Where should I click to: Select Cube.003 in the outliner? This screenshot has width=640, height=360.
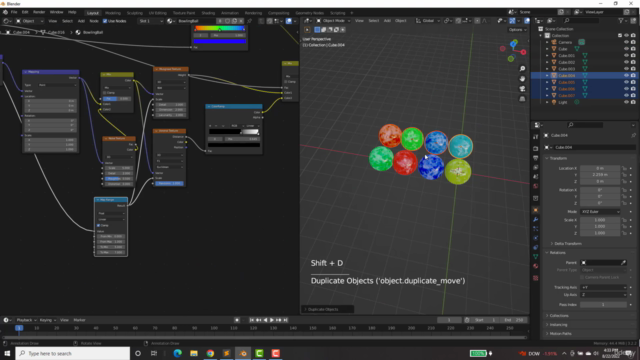coord(566,69)
